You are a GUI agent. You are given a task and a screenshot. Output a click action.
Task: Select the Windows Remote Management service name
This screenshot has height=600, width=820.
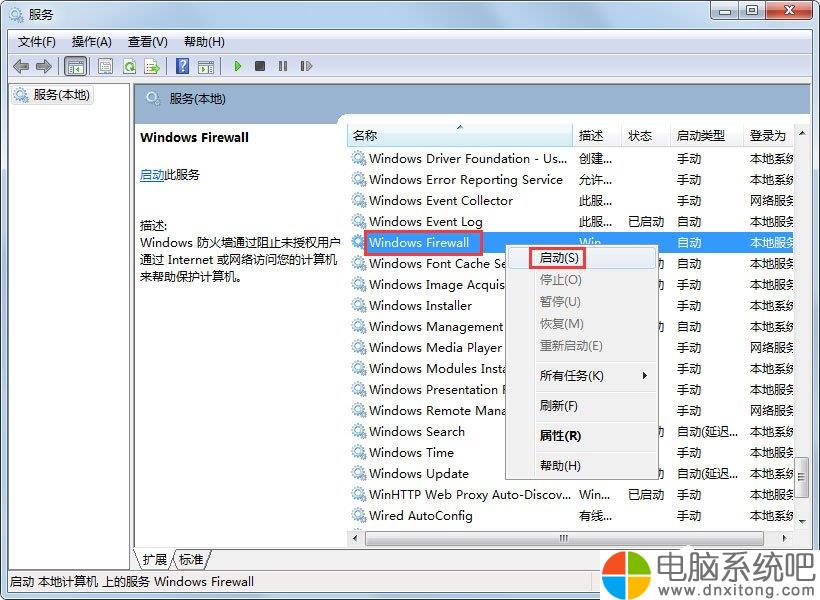click(x=437, y=410)
